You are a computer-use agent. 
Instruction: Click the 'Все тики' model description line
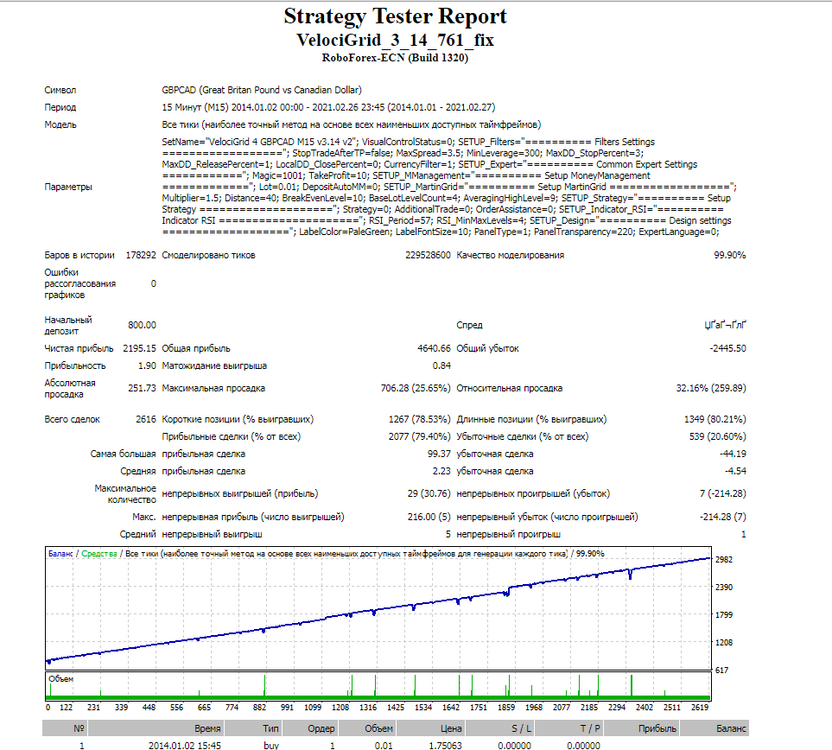click(351, 125)
